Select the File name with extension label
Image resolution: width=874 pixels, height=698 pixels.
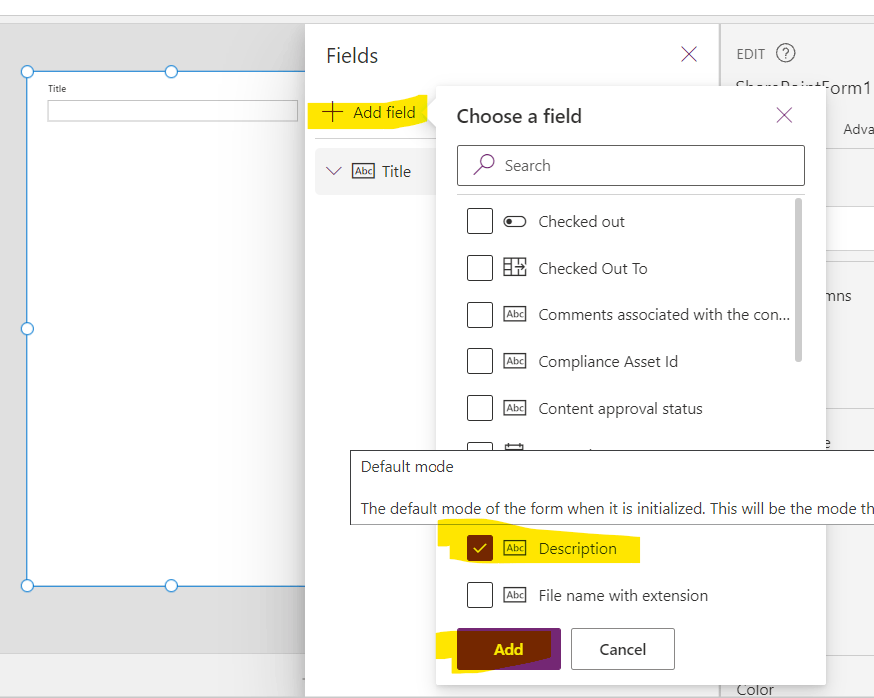point(623,595)
